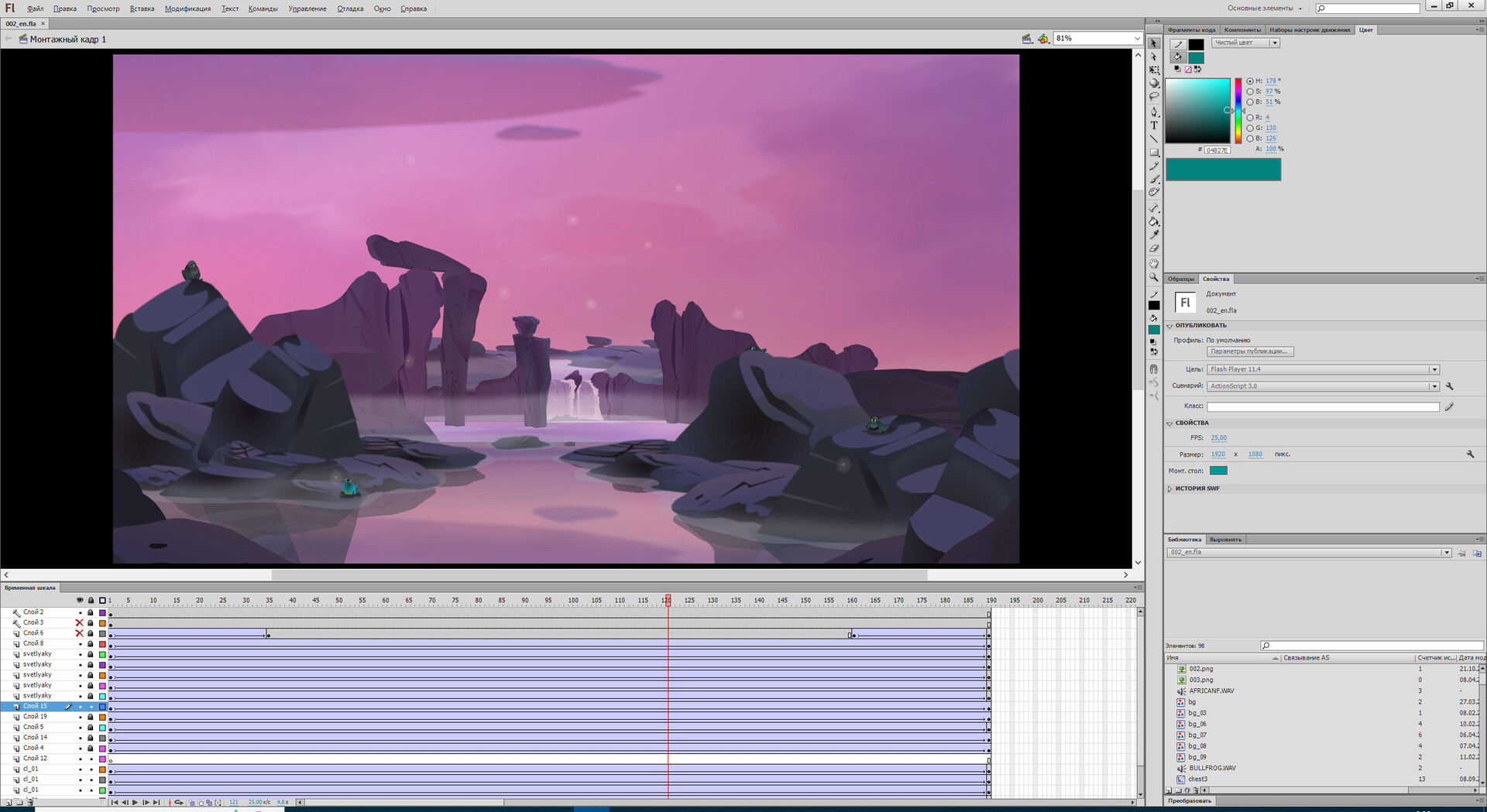Toggle Loop playback icon in timeline
This screenshot has width=1487, height=812.
pos(179,803)
